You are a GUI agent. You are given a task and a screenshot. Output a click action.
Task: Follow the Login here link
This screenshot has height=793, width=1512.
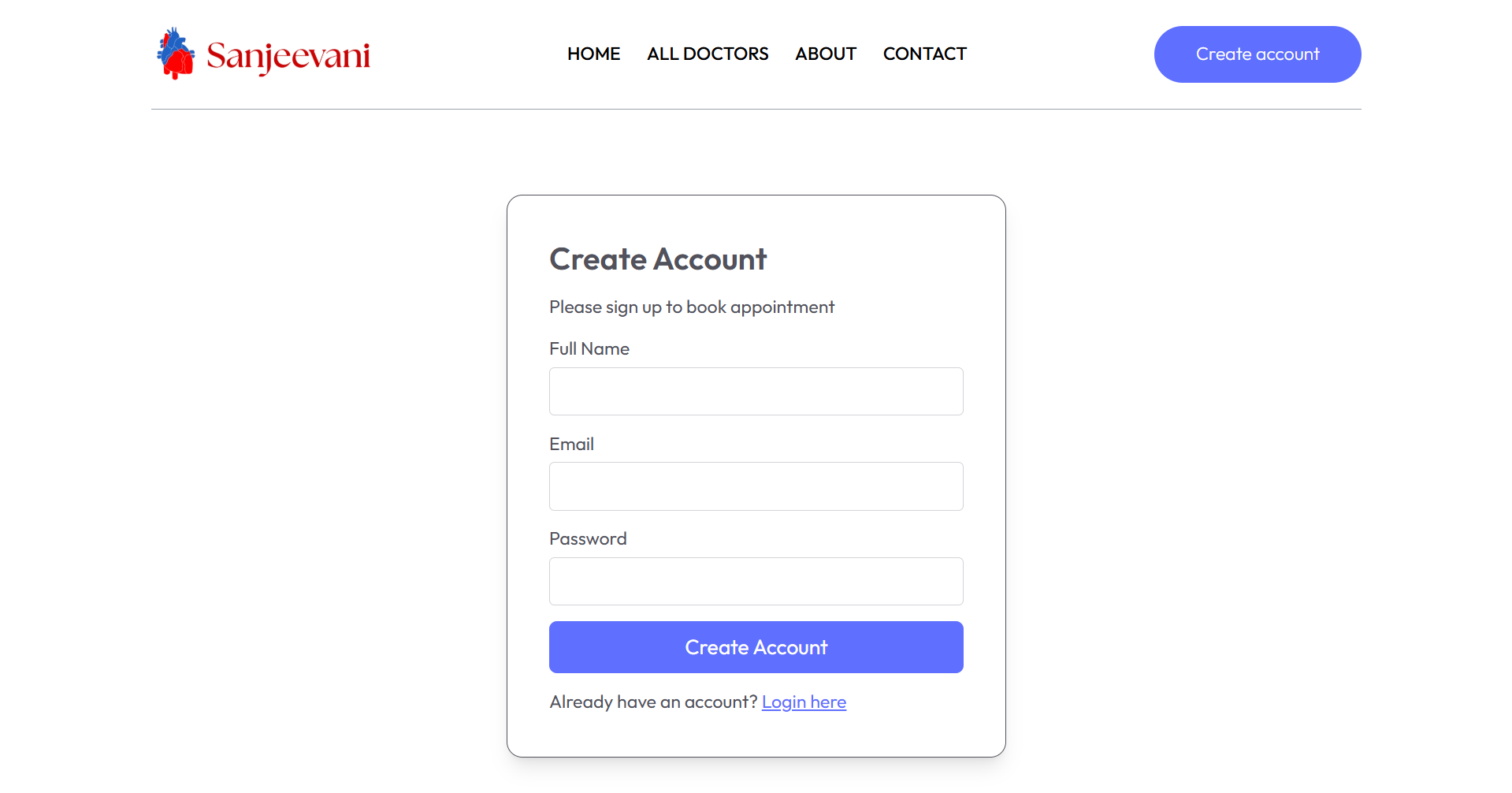(804, 702)
